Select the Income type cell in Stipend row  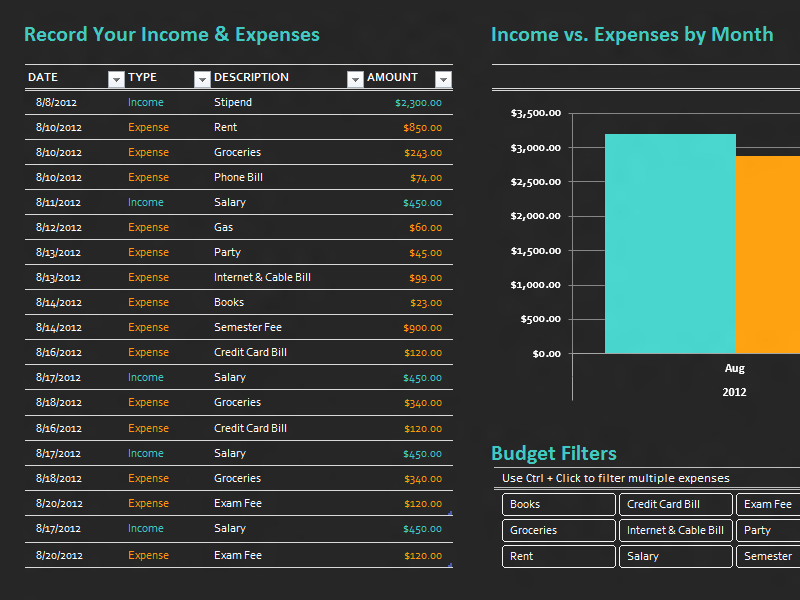(x=145, y=102)
